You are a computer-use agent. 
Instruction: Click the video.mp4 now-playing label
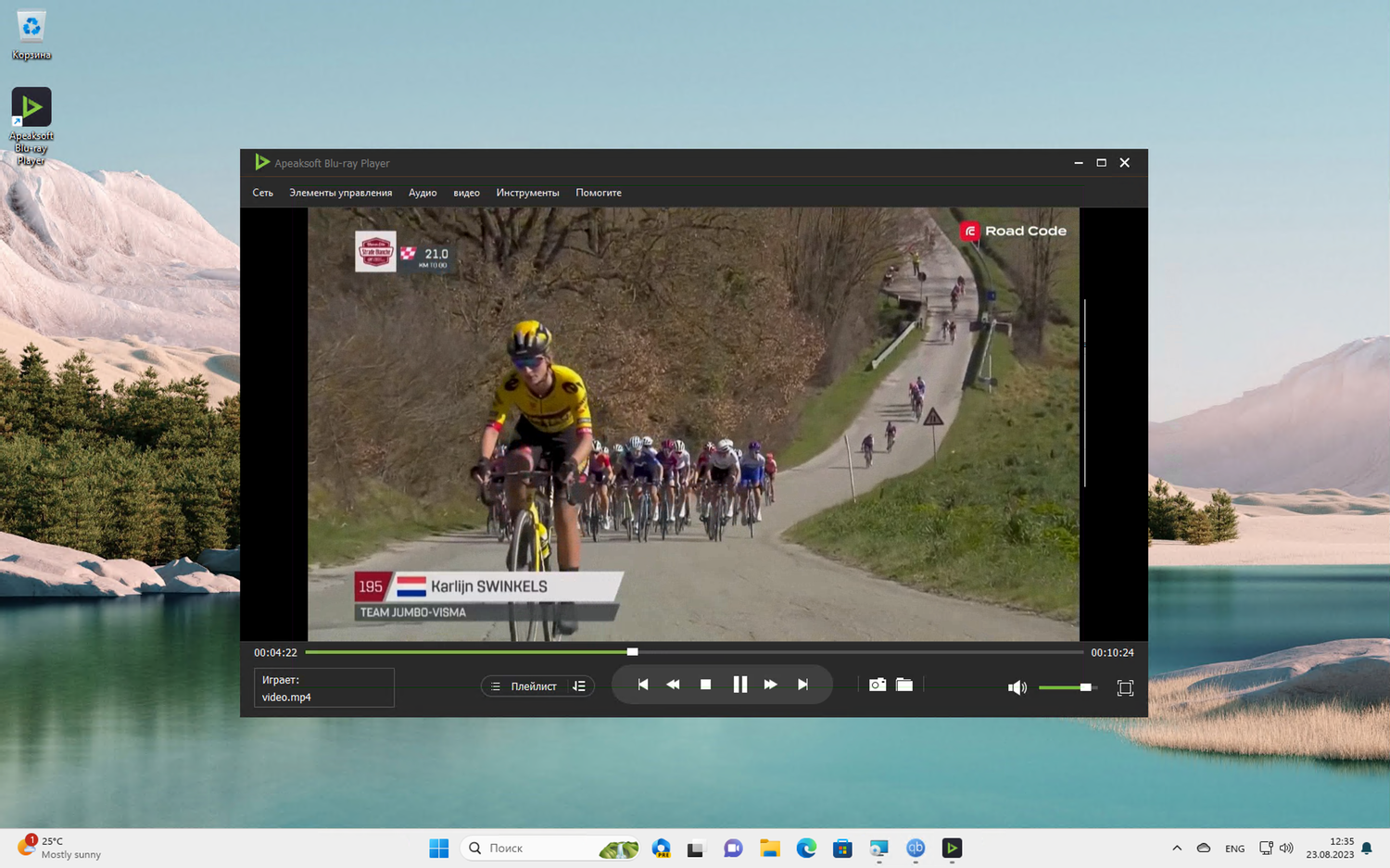pyautogui.click(x=286, y=698)
